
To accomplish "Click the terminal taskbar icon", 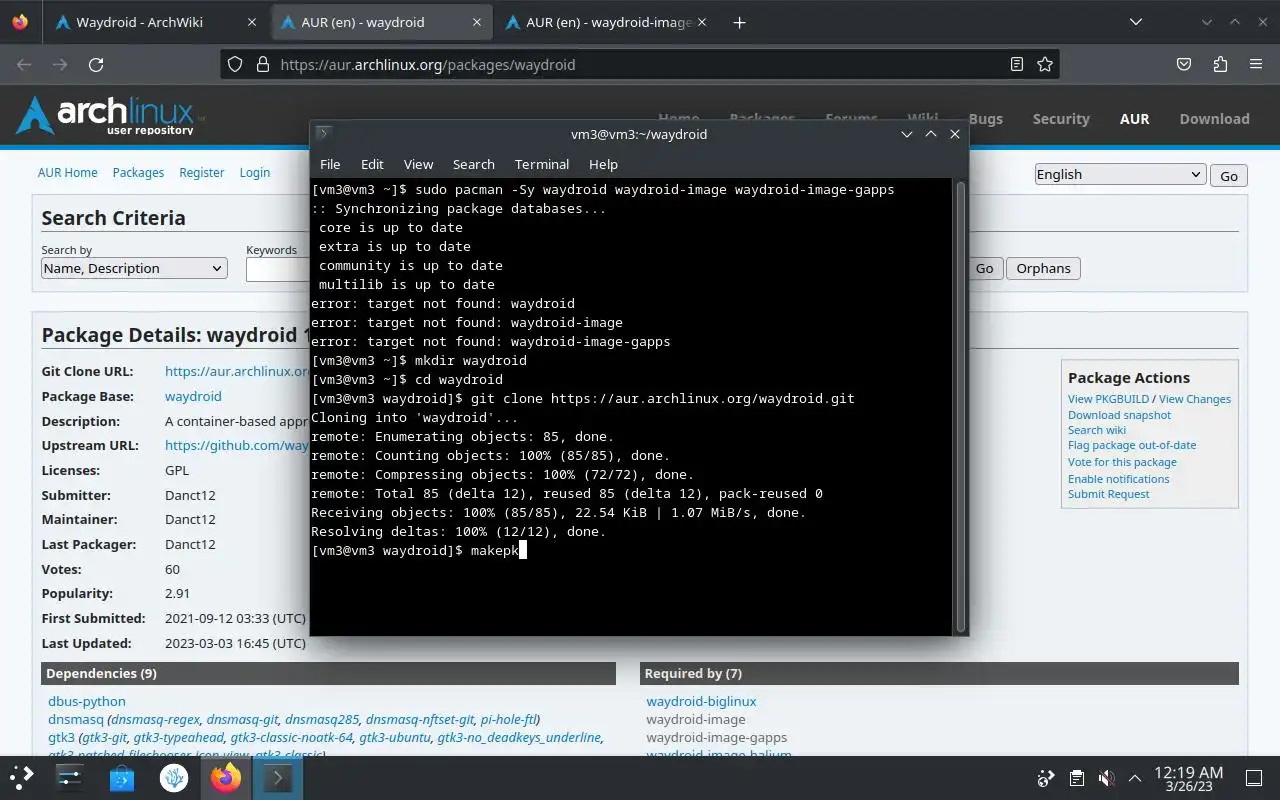I will click(x=278, y=777).
